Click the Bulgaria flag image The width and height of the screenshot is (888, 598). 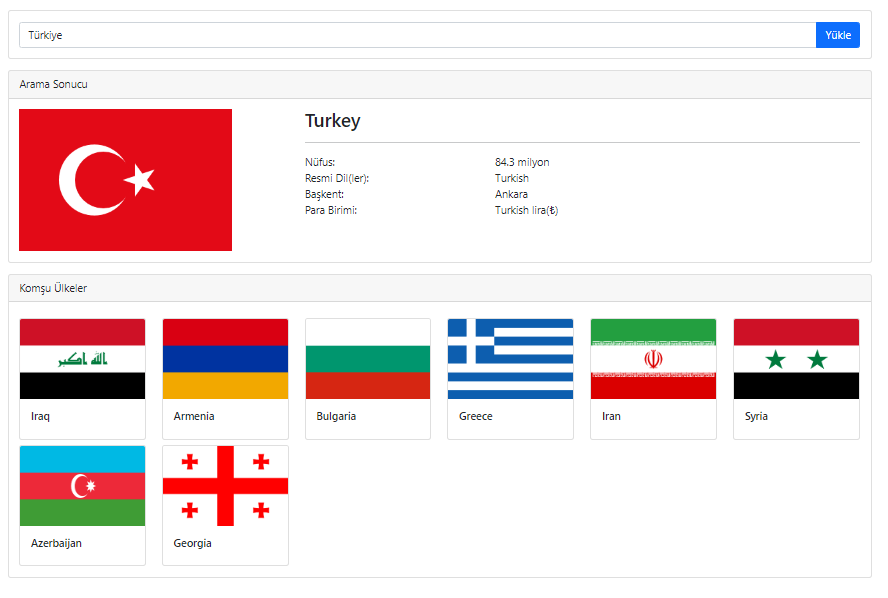(368, 359)
